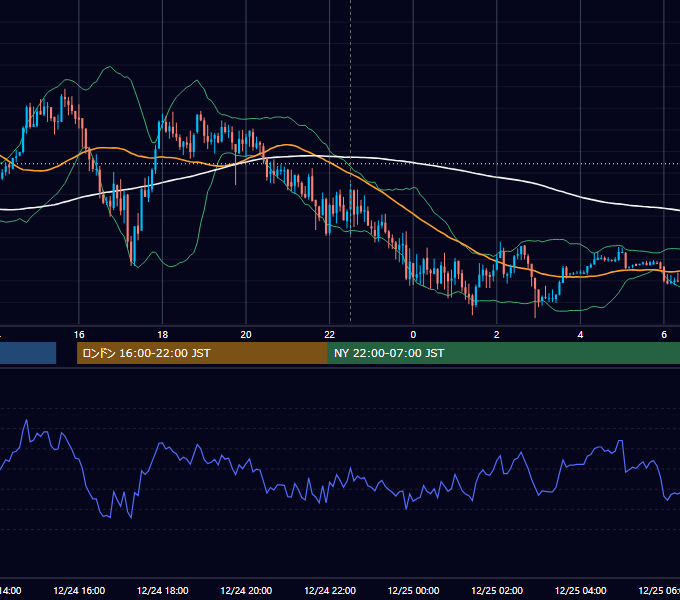
Task: Click the "2" hour label on chart axis
Action: click(x=497, y=335)
